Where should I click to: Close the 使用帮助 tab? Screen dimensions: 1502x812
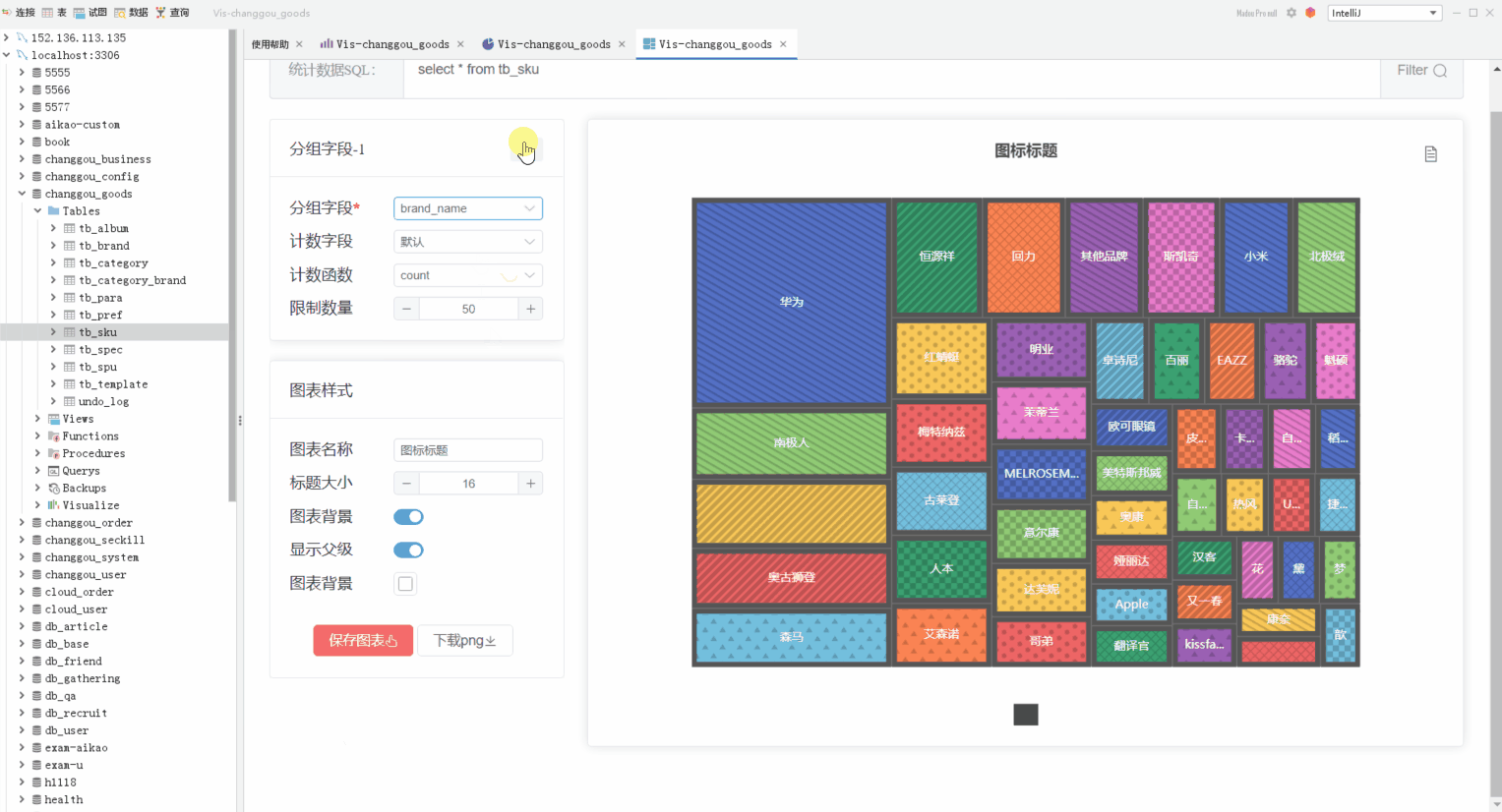(x=299, y=44)
